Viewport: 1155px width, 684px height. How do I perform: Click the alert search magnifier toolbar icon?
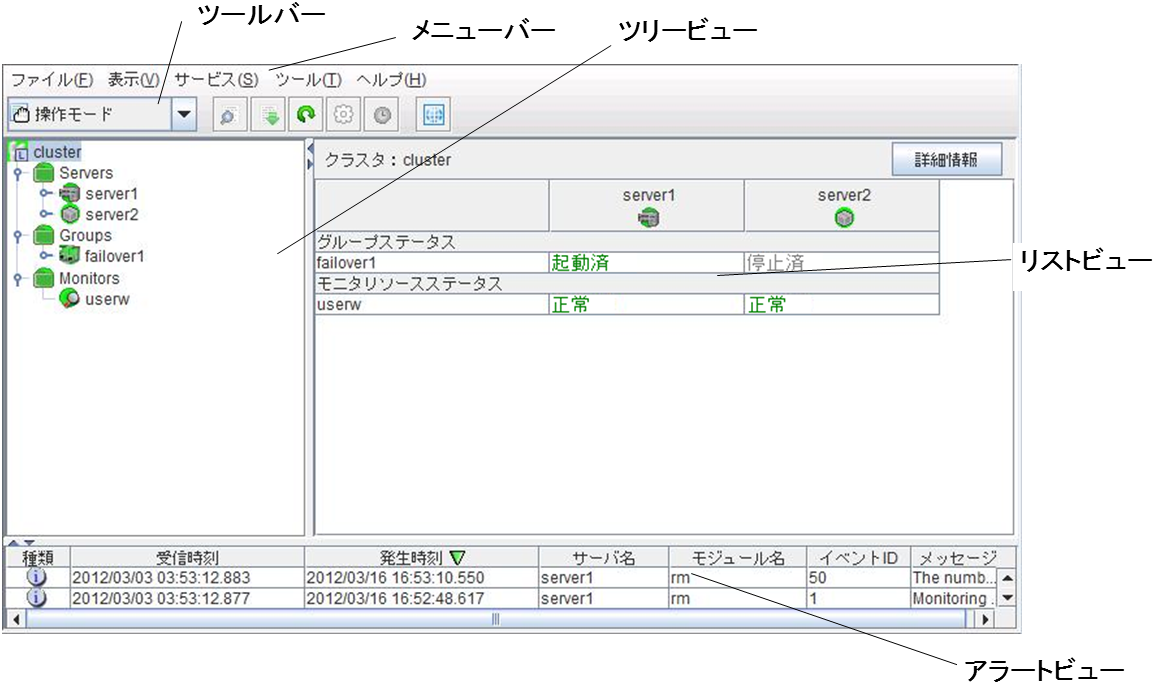(228, 115)
